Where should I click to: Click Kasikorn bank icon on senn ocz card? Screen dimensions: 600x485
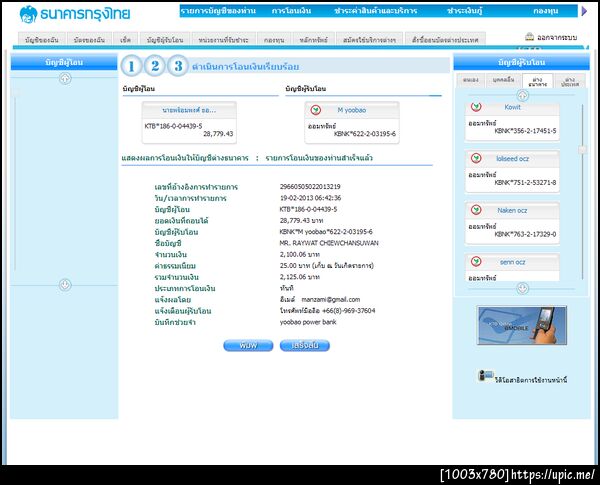tap(476, 261)
